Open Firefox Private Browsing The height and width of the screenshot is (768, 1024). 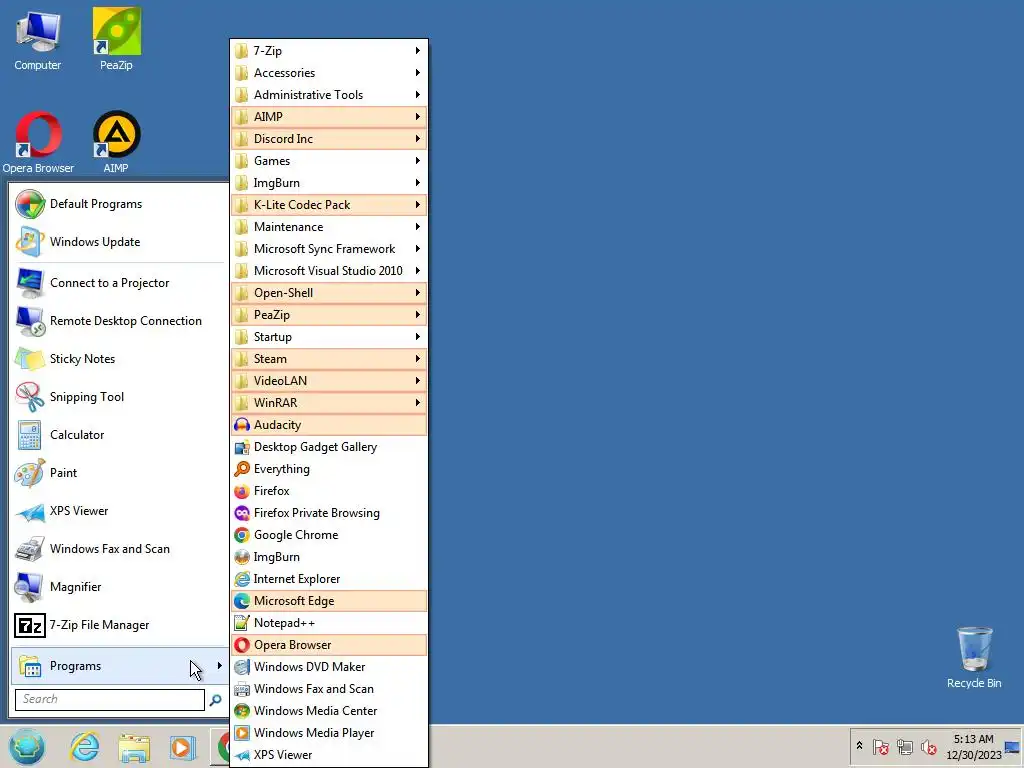pos(329,513)
